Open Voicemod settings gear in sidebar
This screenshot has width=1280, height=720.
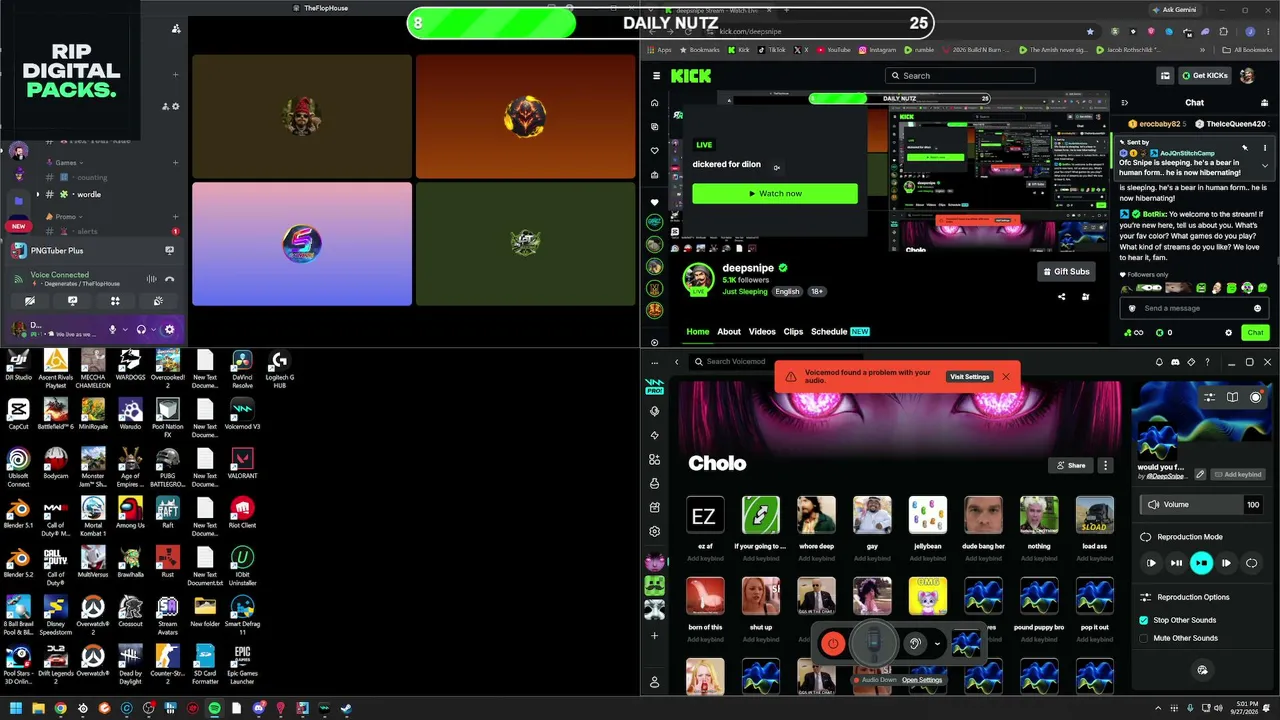pyautogui.click(x=655, y=531)
